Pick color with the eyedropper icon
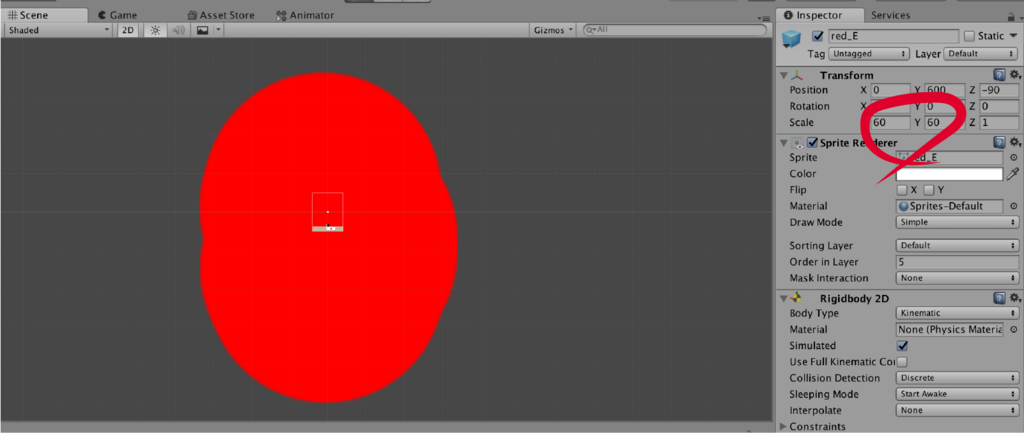The height and width of the screenshot is (433, 1024). click(x=1013, y=174)
